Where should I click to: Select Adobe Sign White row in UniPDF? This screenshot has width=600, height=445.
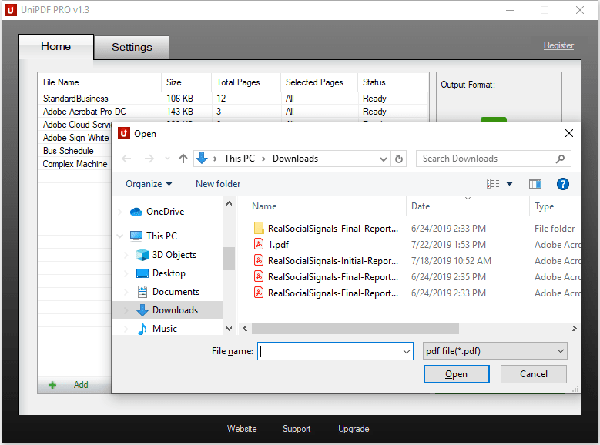76,138
